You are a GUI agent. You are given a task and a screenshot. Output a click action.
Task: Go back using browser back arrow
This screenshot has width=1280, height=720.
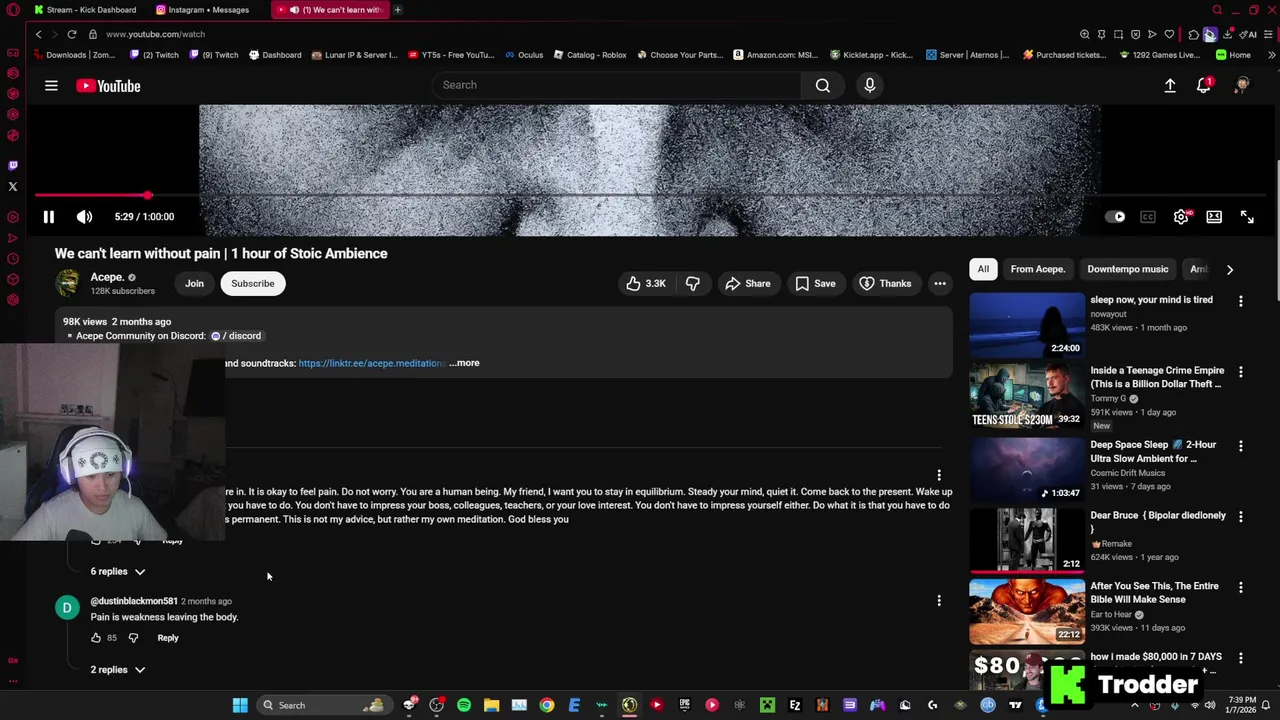(38, 34)
